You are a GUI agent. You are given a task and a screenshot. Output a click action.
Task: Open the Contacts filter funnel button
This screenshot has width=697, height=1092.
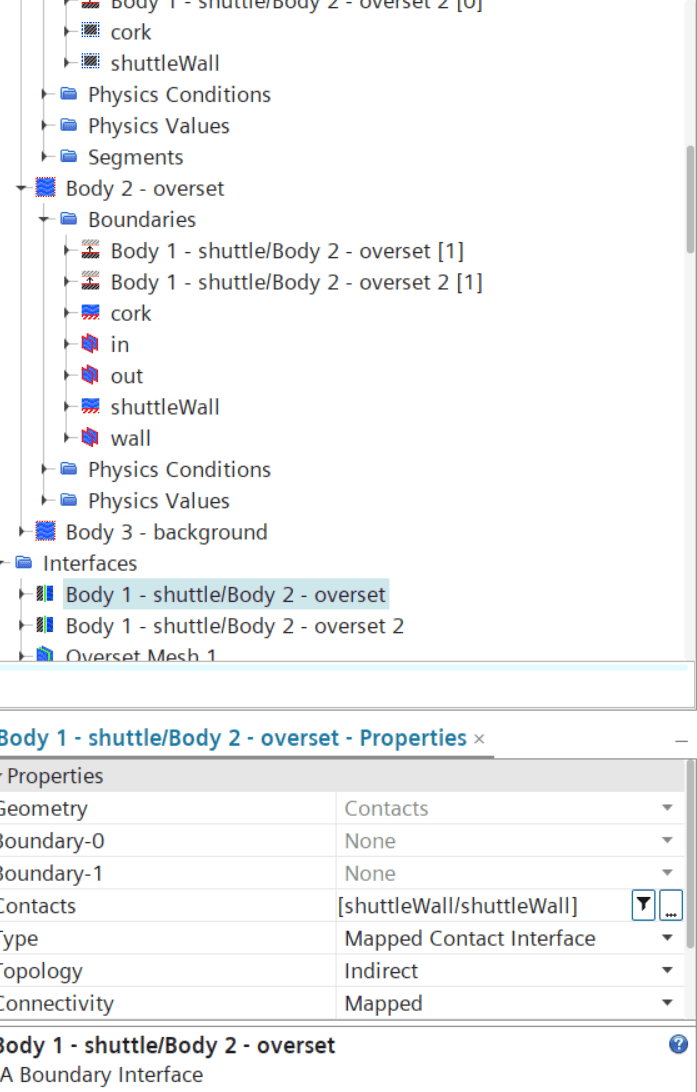click(x=643, y=905)
